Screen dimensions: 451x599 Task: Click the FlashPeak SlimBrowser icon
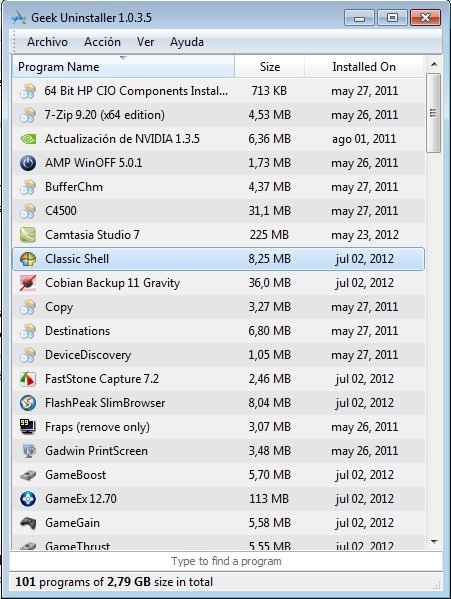28,403
